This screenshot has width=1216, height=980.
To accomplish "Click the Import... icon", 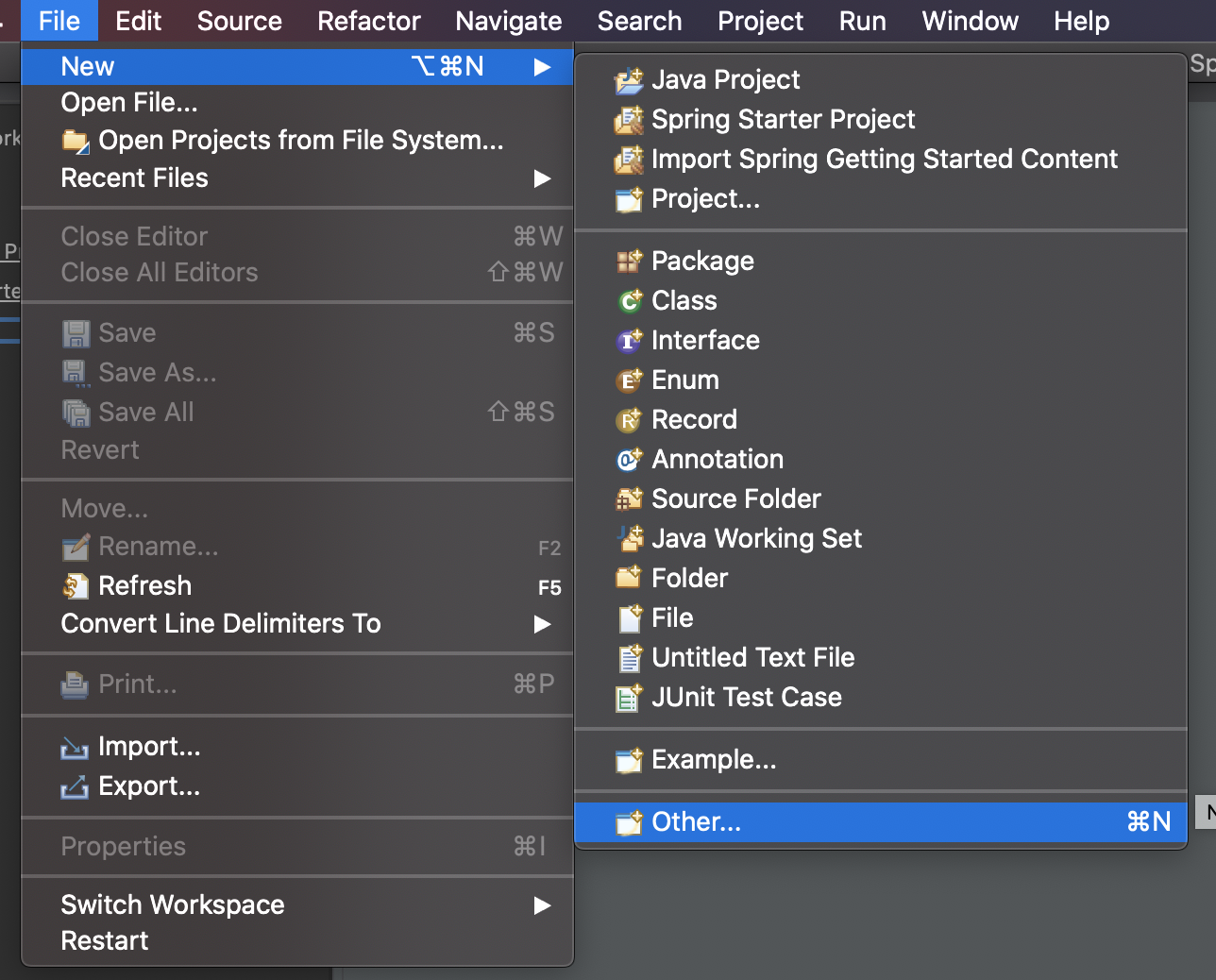I will coord(76,748).
